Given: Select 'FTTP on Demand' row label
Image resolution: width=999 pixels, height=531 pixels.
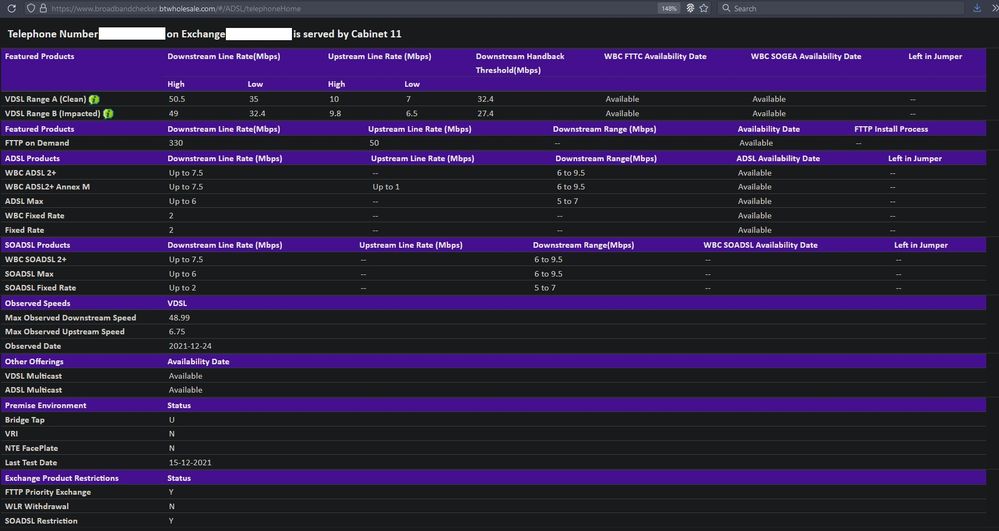Looking at the screenshot, I should tap(37, 143).
